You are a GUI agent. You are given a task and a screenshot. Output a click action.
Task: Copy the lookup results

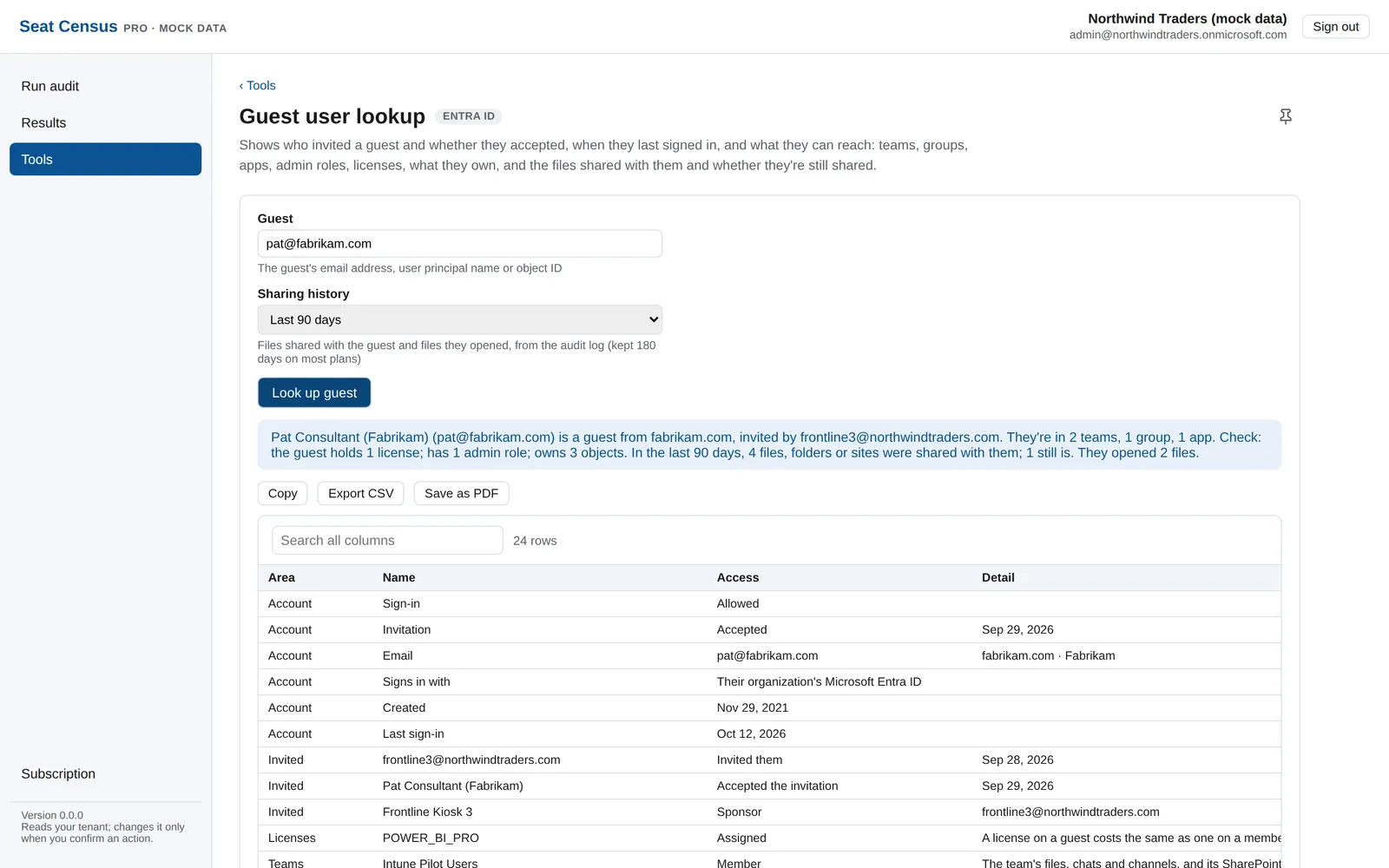(x=282, y=493)
